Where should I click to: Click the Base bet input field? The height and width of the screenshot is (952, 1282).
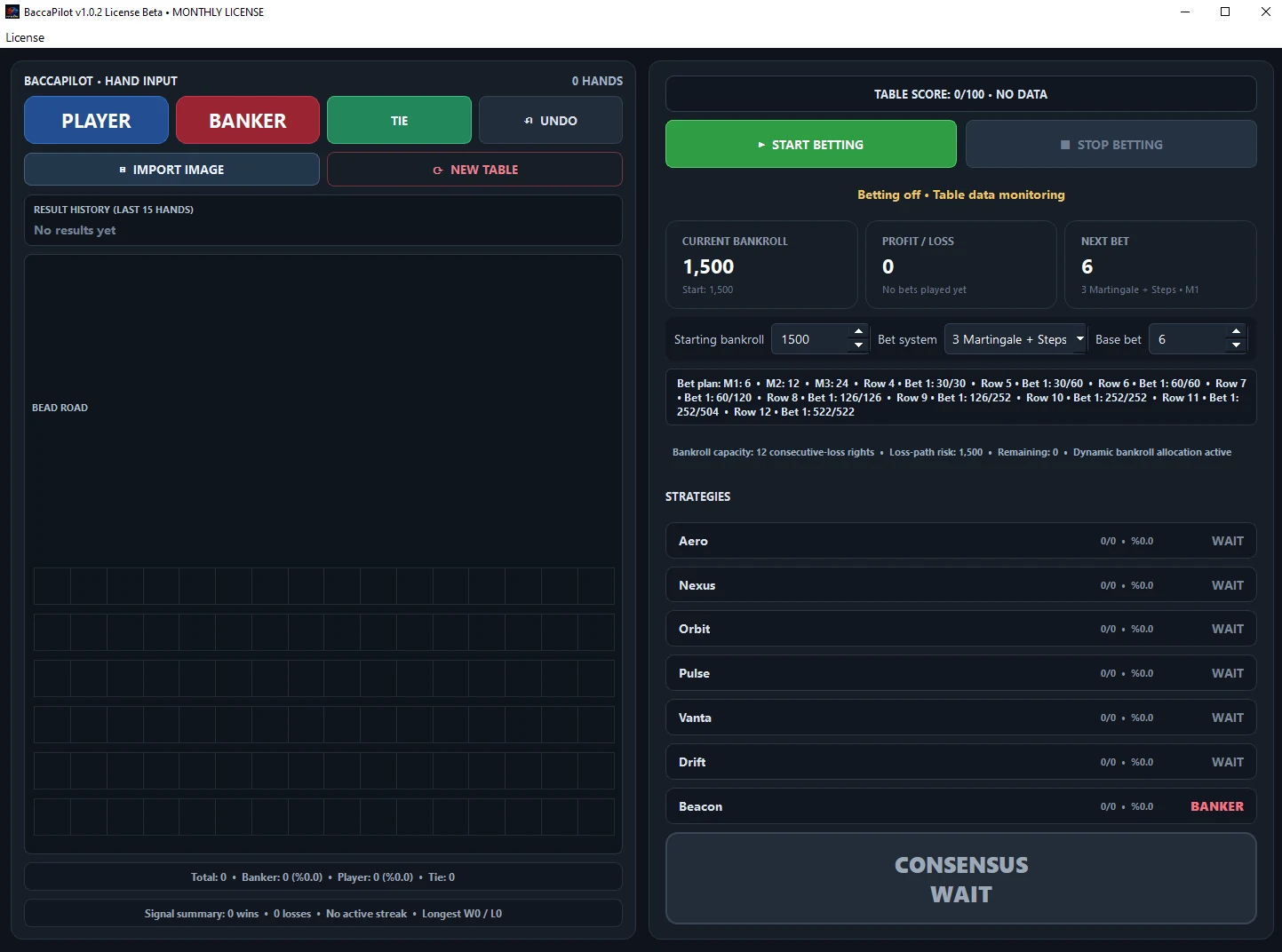1187,339
